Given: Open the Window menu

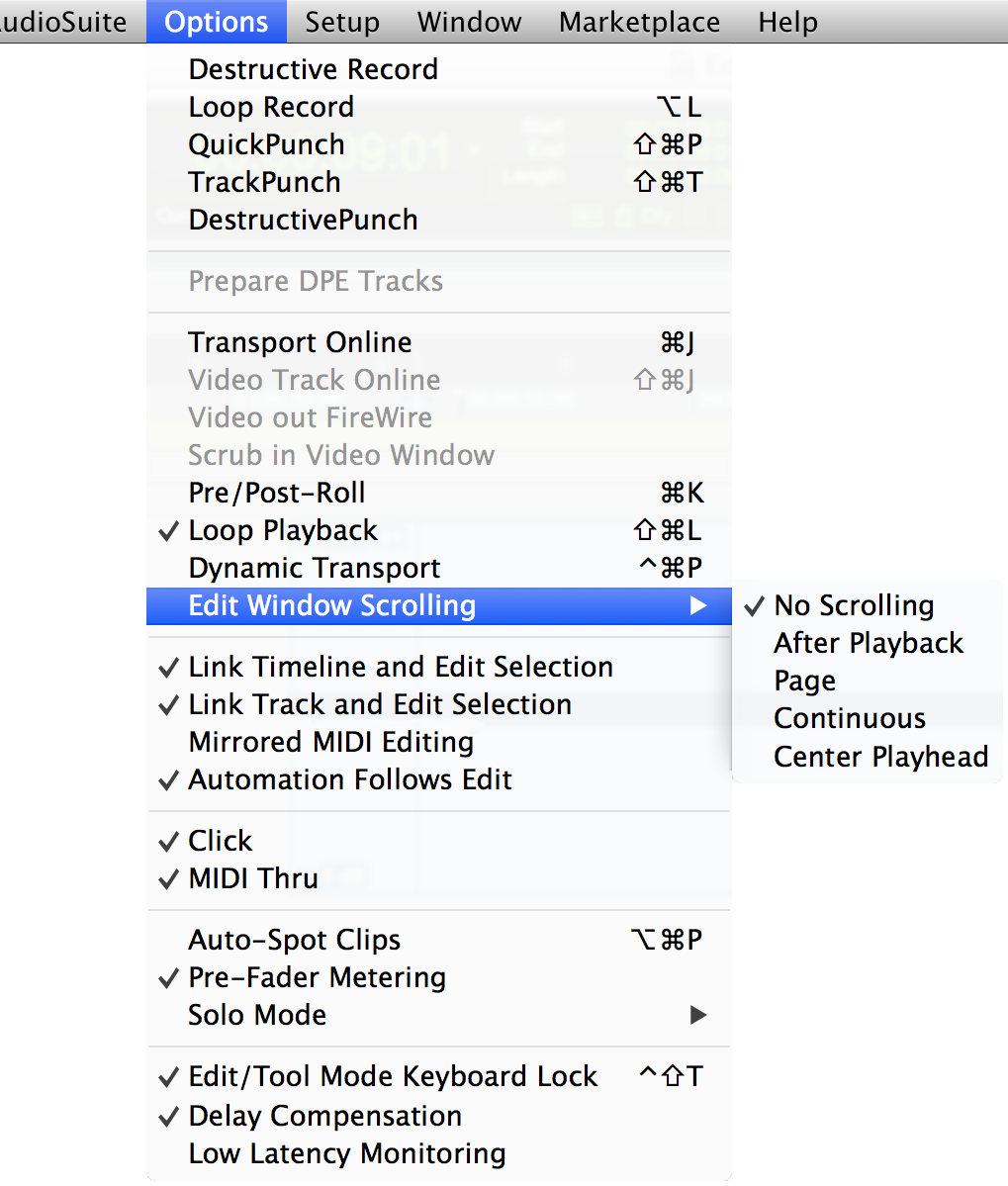Looking at the screenshot, I should [468, 22].
